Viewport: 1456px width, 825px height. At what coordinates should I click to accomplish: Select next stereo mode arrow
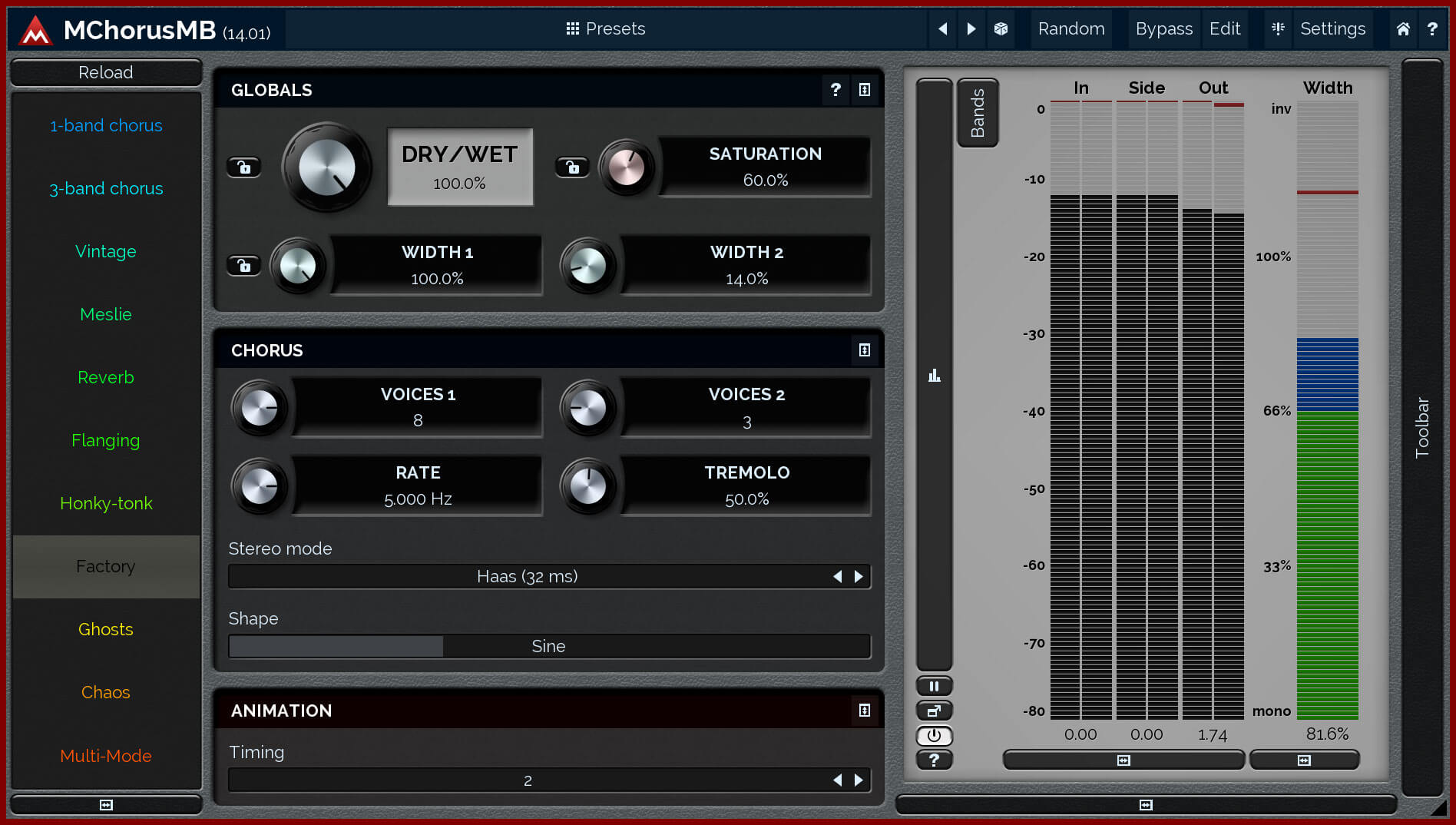[859, 577]
